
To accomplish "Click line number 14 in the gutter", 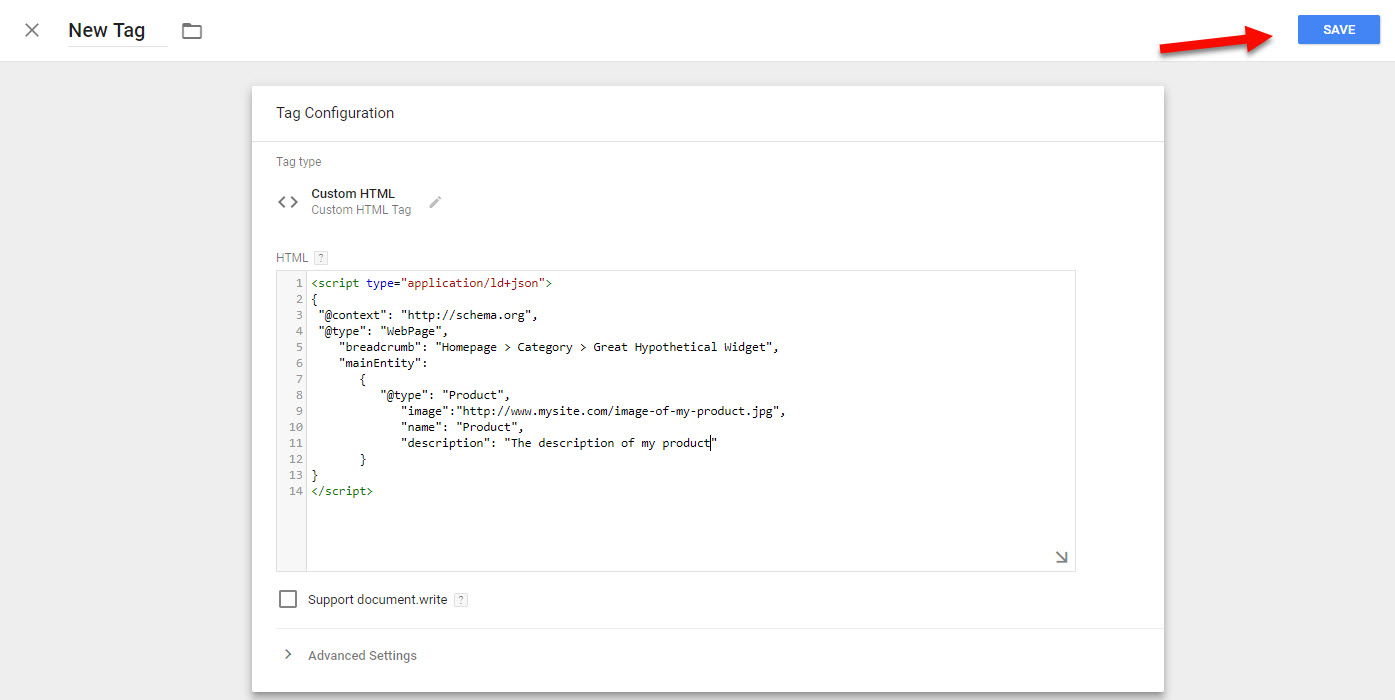I will (x=295, y=491).
